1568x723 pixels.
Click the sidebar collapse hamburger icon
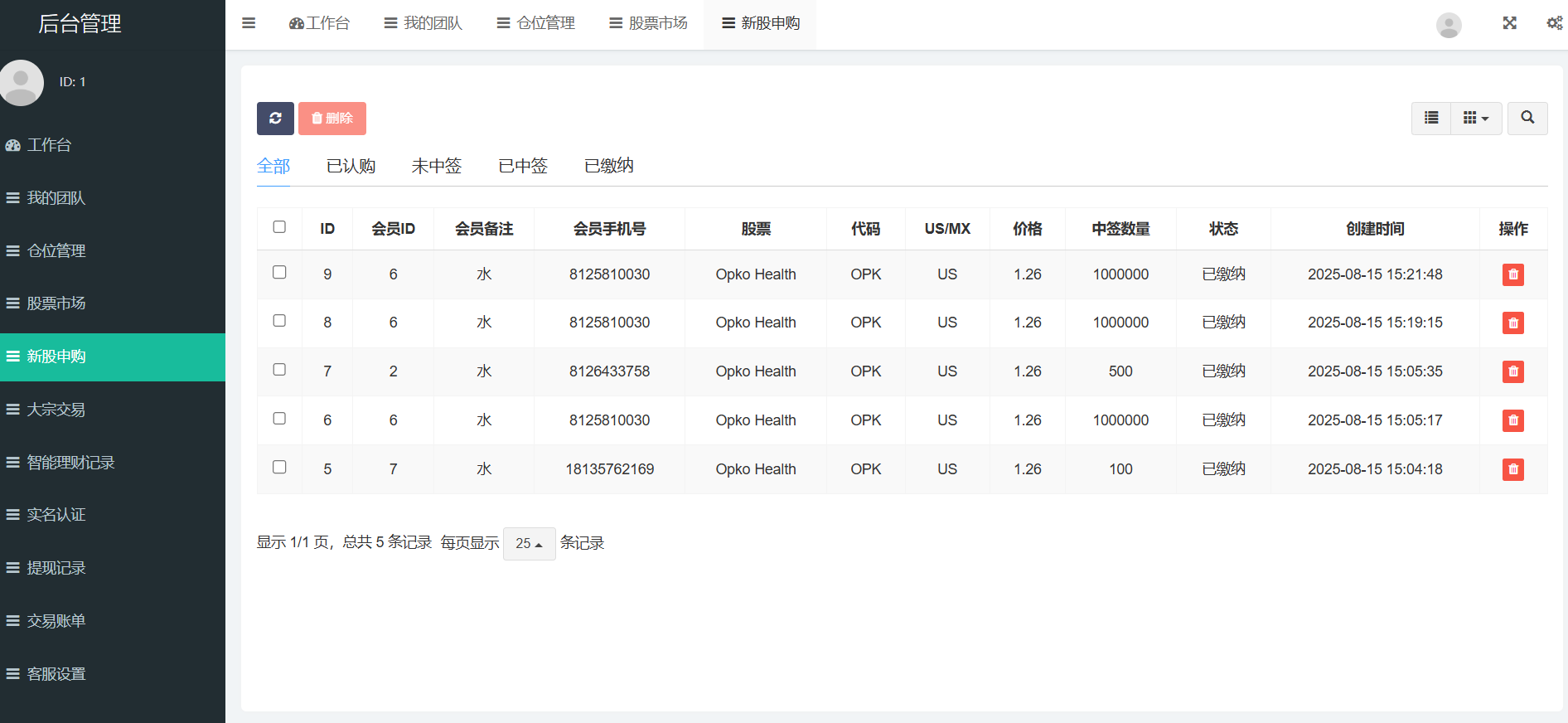[249, 23]
